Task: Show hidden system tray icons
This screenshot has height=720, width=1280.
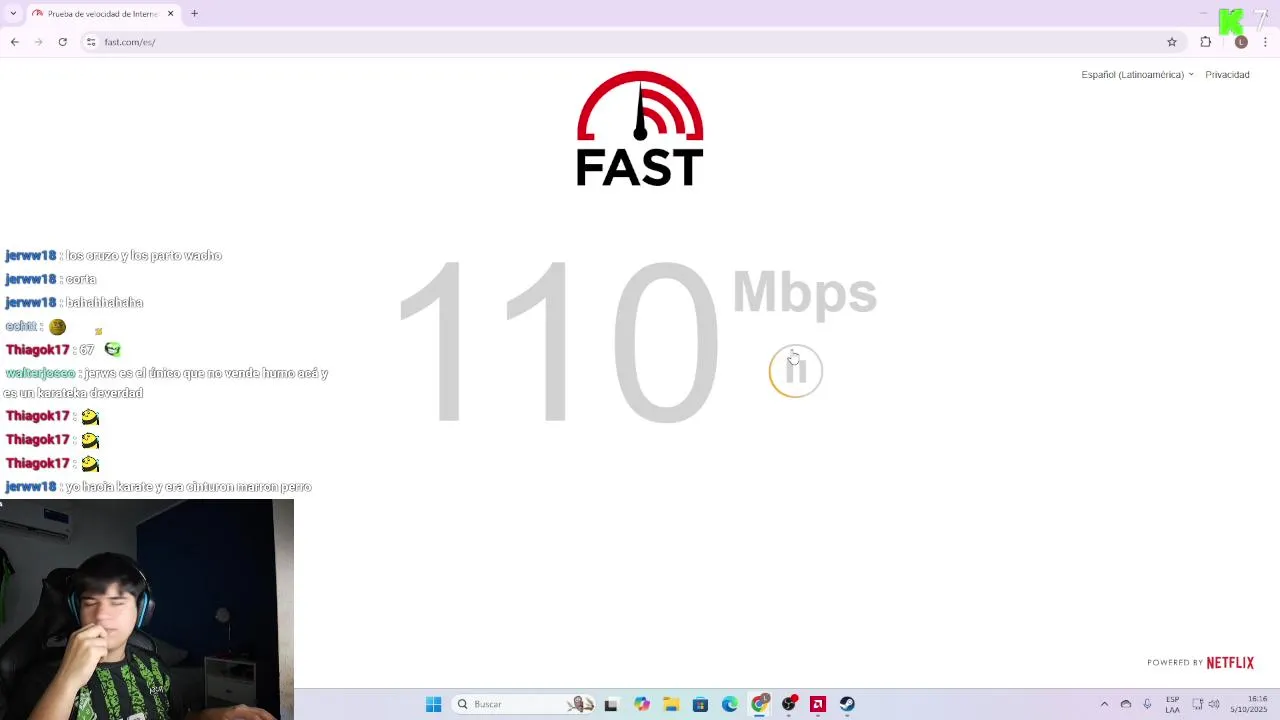Action: point(1104,704)
